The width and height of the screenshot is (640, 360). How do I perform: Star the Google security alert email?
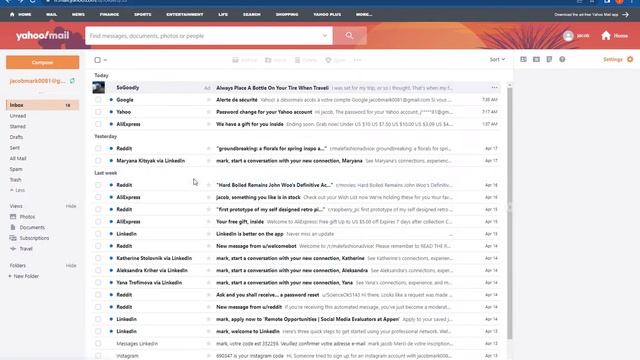tap(209, 100)
